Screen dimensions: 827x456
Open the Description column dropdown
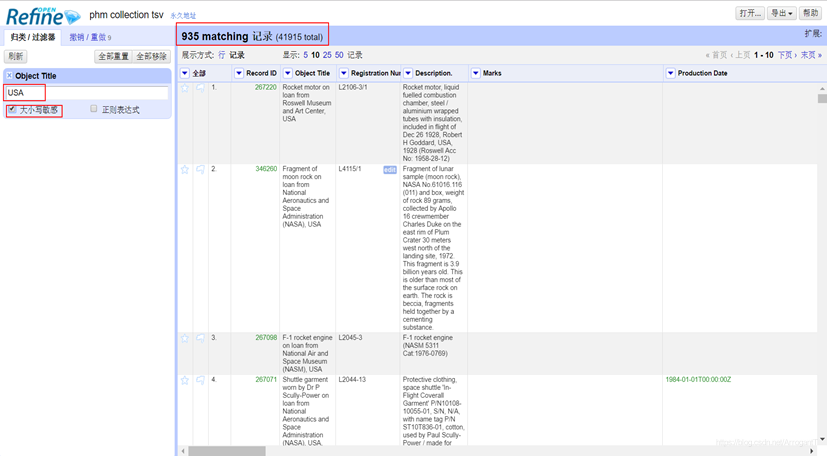[x=408, y=73]
